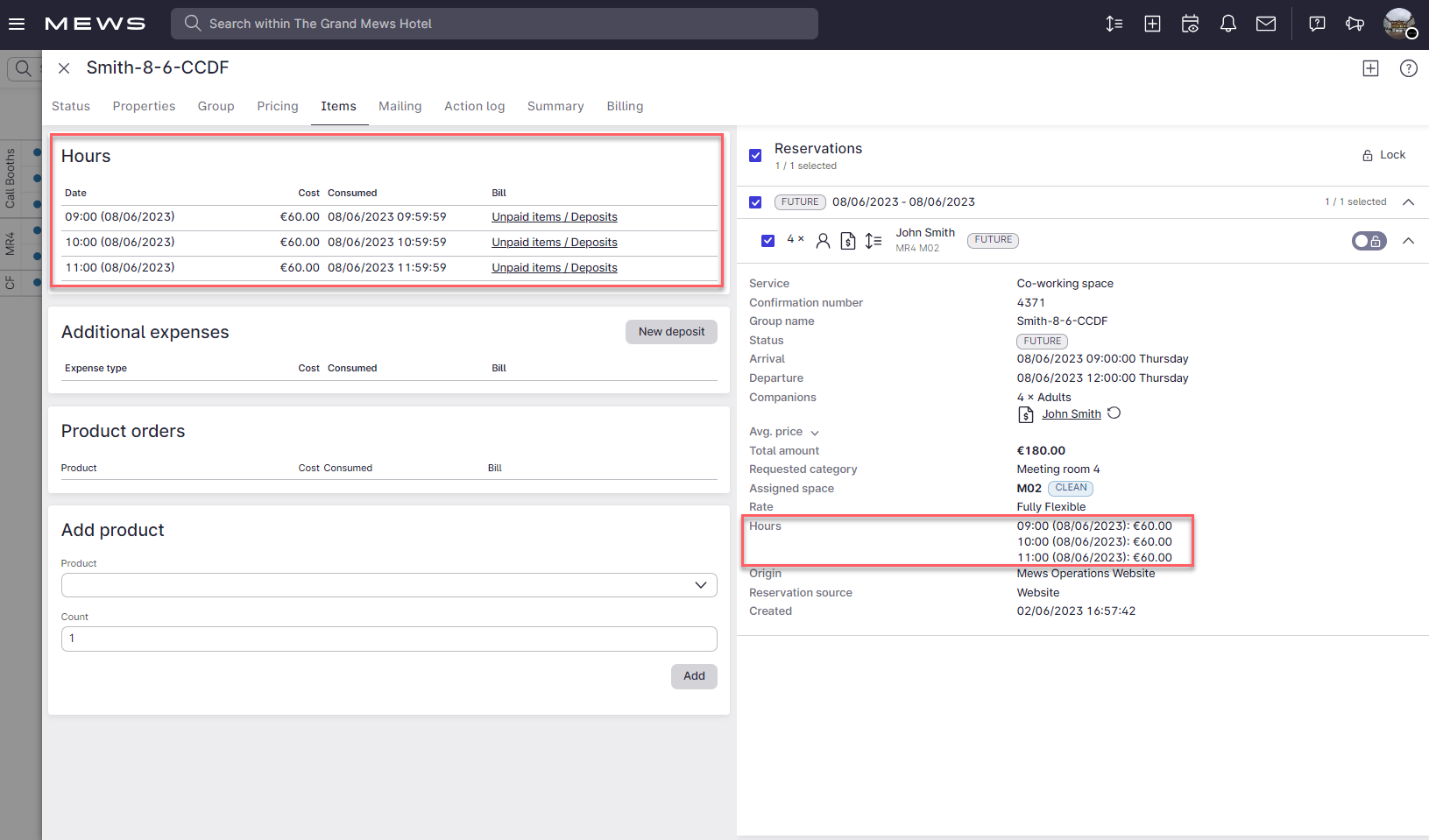Screen dimensions: 1429x840
Task: Uncheck the Reservations select-all checkbox
Action: [x=755, y=155]
